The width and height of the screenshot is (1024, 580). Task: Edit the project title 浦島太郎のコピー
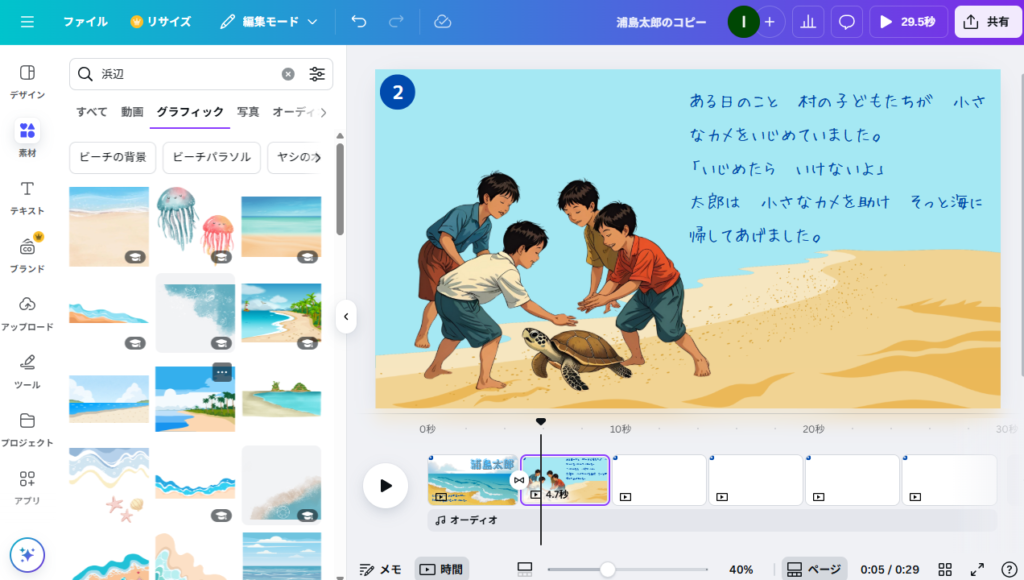[x=661, y=22]
